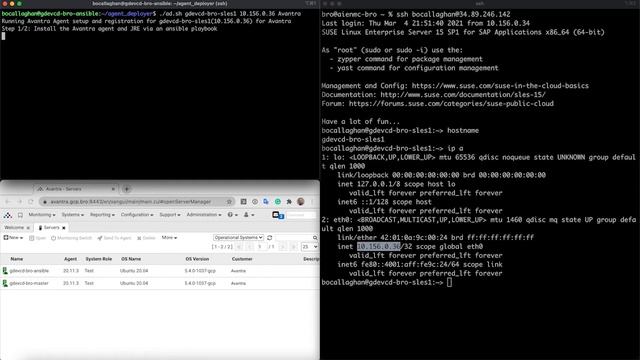
Task: Click the refresh list icon
Action: point(269,238)
